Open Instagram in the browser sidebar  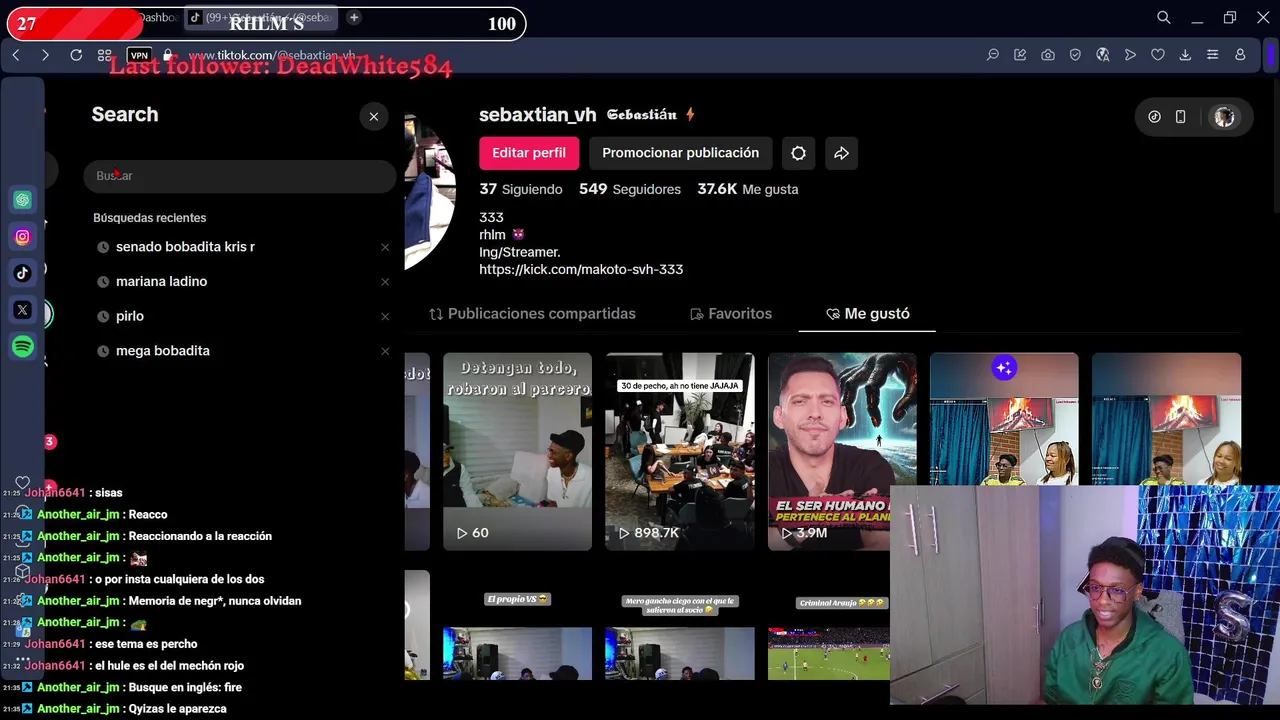[23, 237]
